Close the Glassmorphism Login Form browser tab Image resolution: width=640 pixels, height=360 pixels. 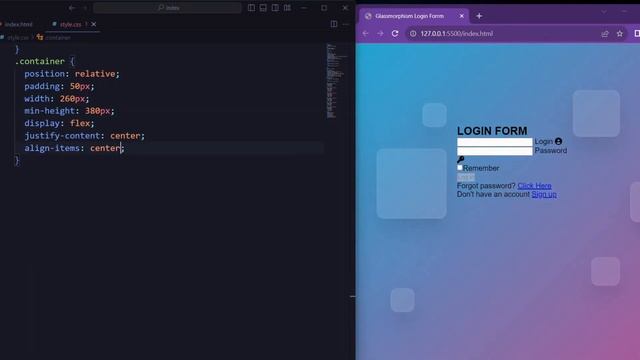point(462,16)
